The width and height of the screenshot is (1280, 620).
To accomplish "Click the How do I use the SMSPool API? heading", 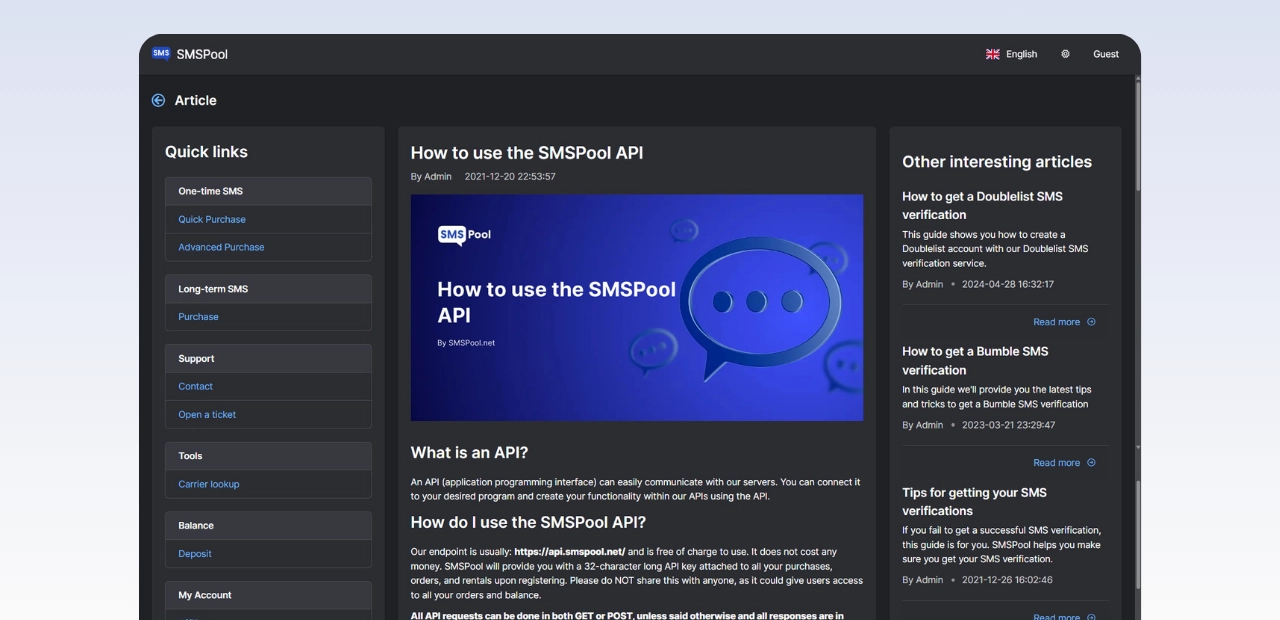I will click(528, 522).
